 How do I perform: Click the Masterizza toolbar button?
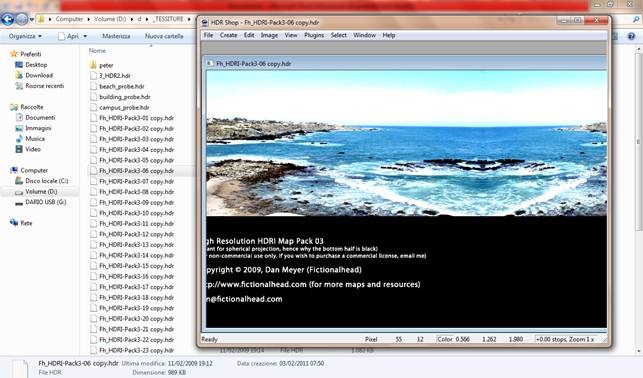click(x=116, y=36)
